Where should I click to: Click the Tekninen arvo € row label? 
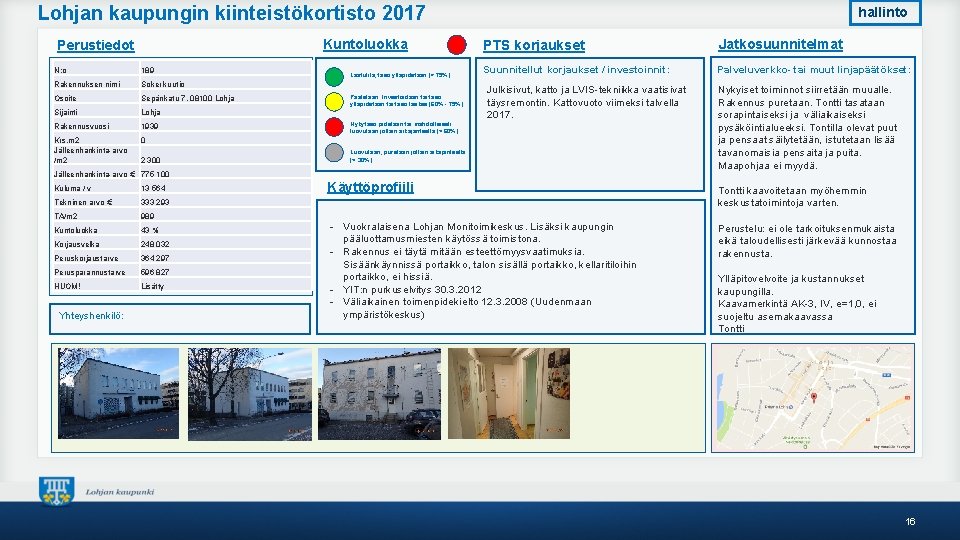click(x=83, y=202)
